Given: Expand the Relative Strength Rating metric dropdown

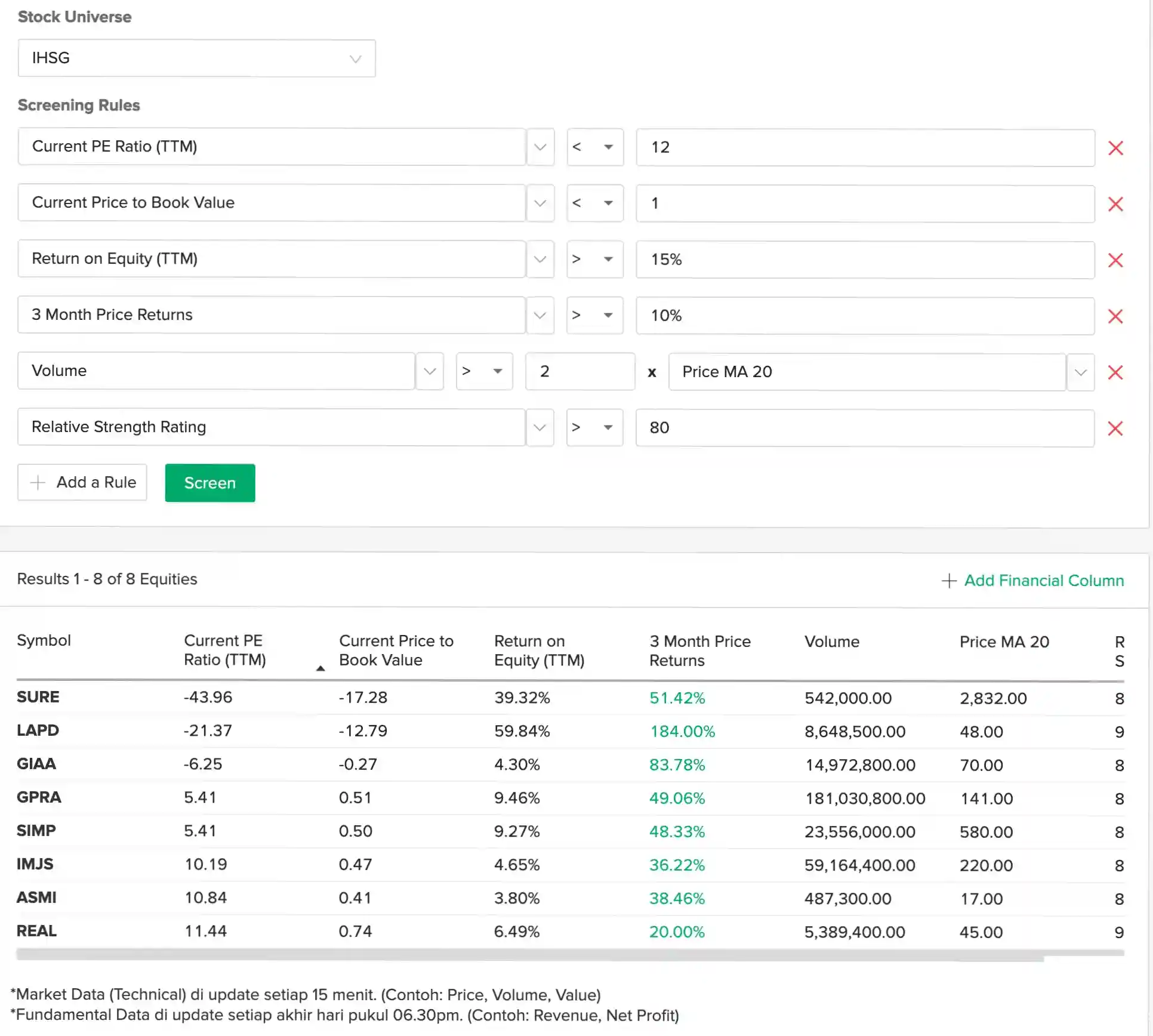Looking at the screenshot, I should coord(539,427).
